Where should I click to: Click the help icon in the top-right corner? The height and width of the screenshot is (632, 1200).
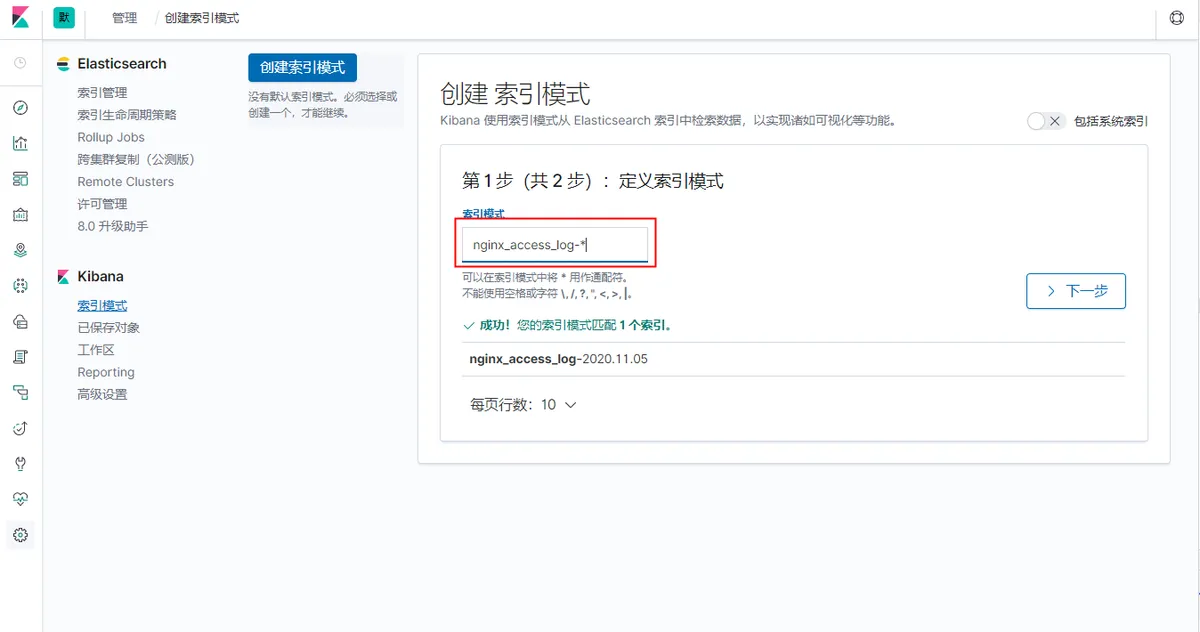(1177, 18)
